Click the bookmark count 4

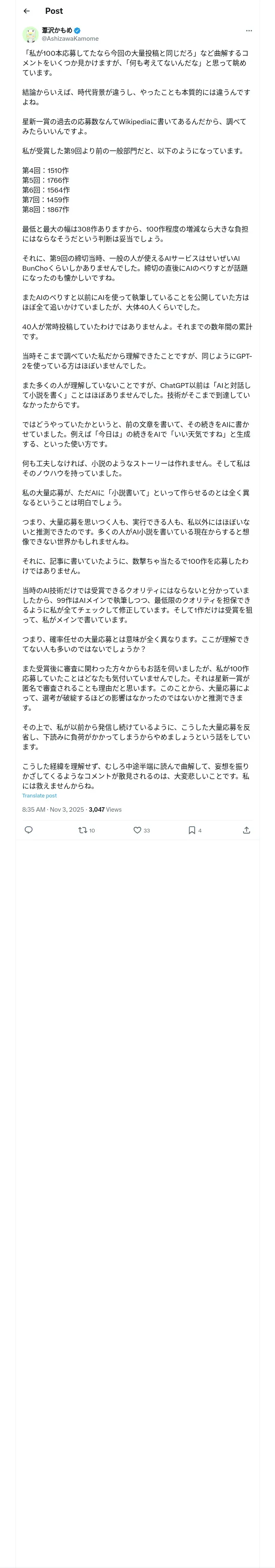pyautogui.click(x=199, y=830)
